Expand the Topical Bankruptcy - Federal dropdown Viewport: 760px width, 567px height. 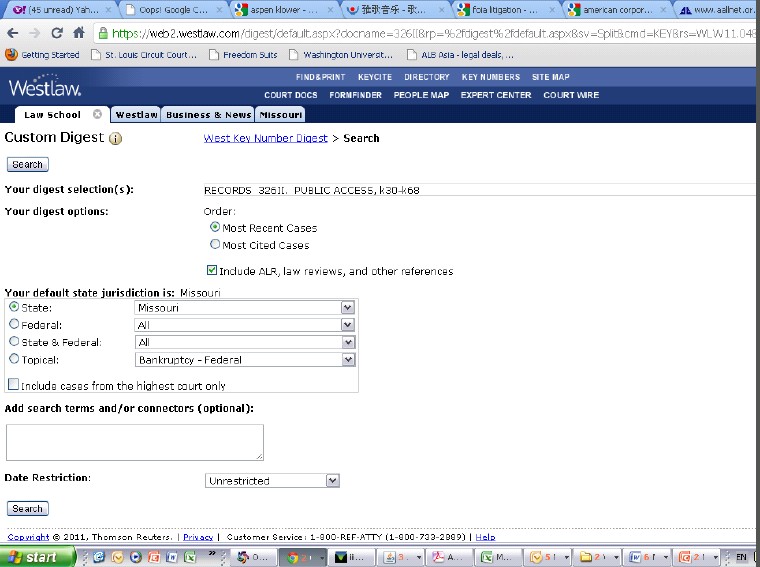click(245, 359)
